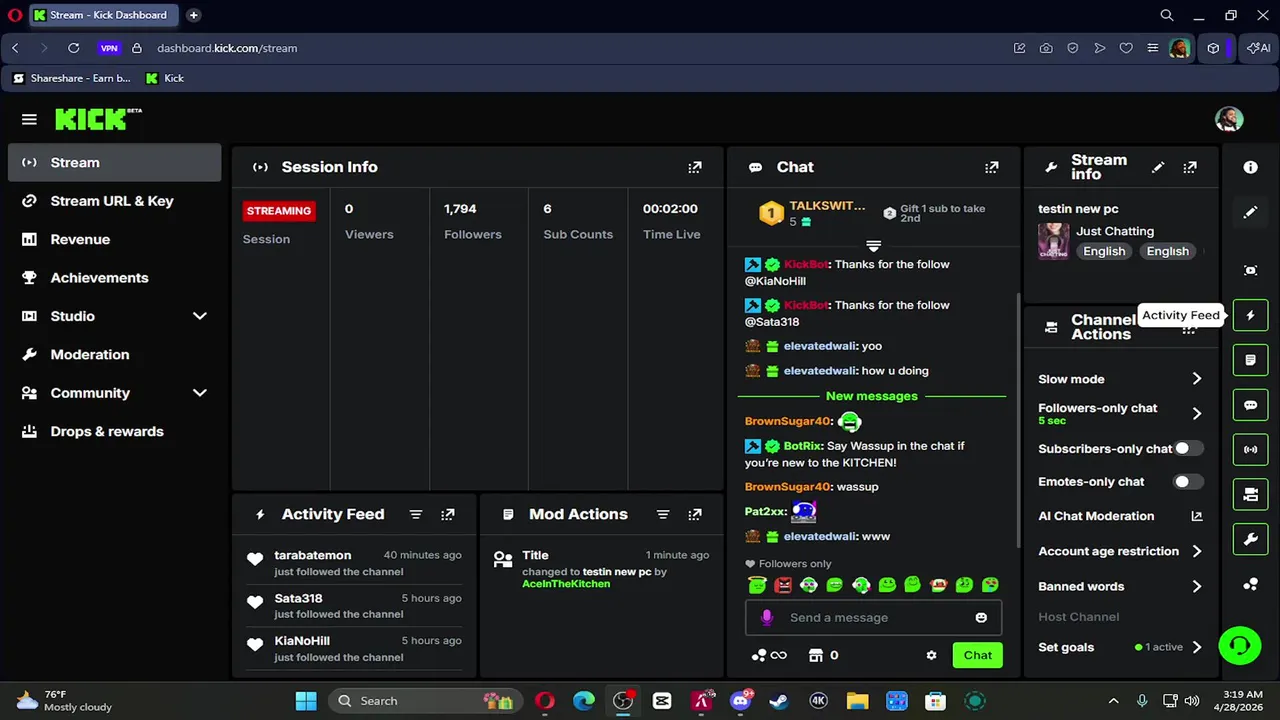
Task: Open Discord from the taskbar
Action: click(x=740, y=701)
